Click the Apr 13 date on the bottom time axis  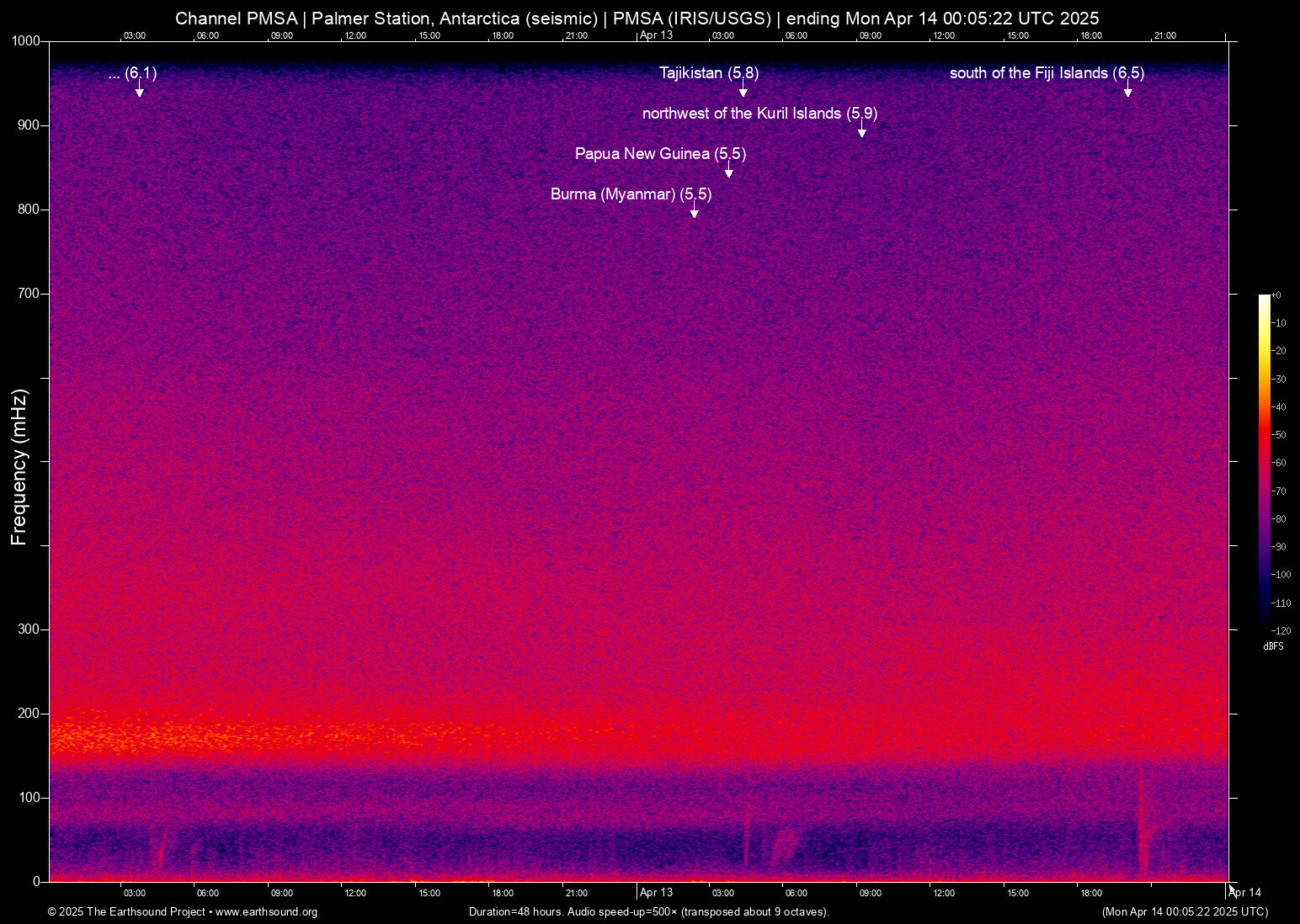click(x=657, y=892)
